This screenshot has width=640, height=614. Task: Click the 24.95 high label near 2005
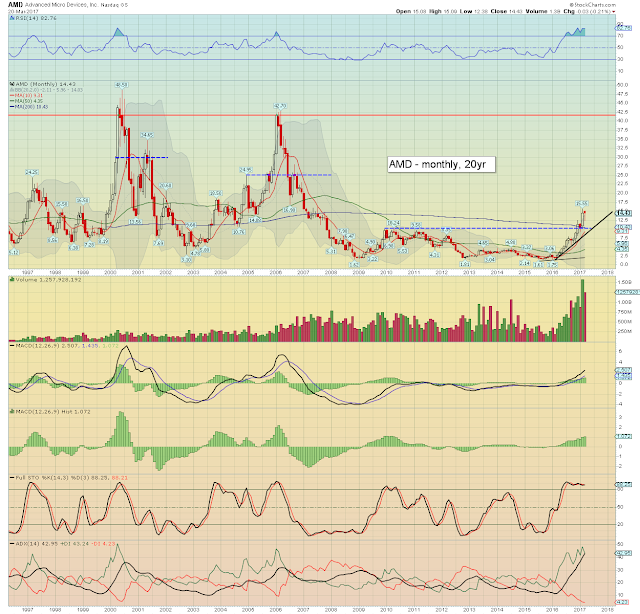[x=246, y=169]
